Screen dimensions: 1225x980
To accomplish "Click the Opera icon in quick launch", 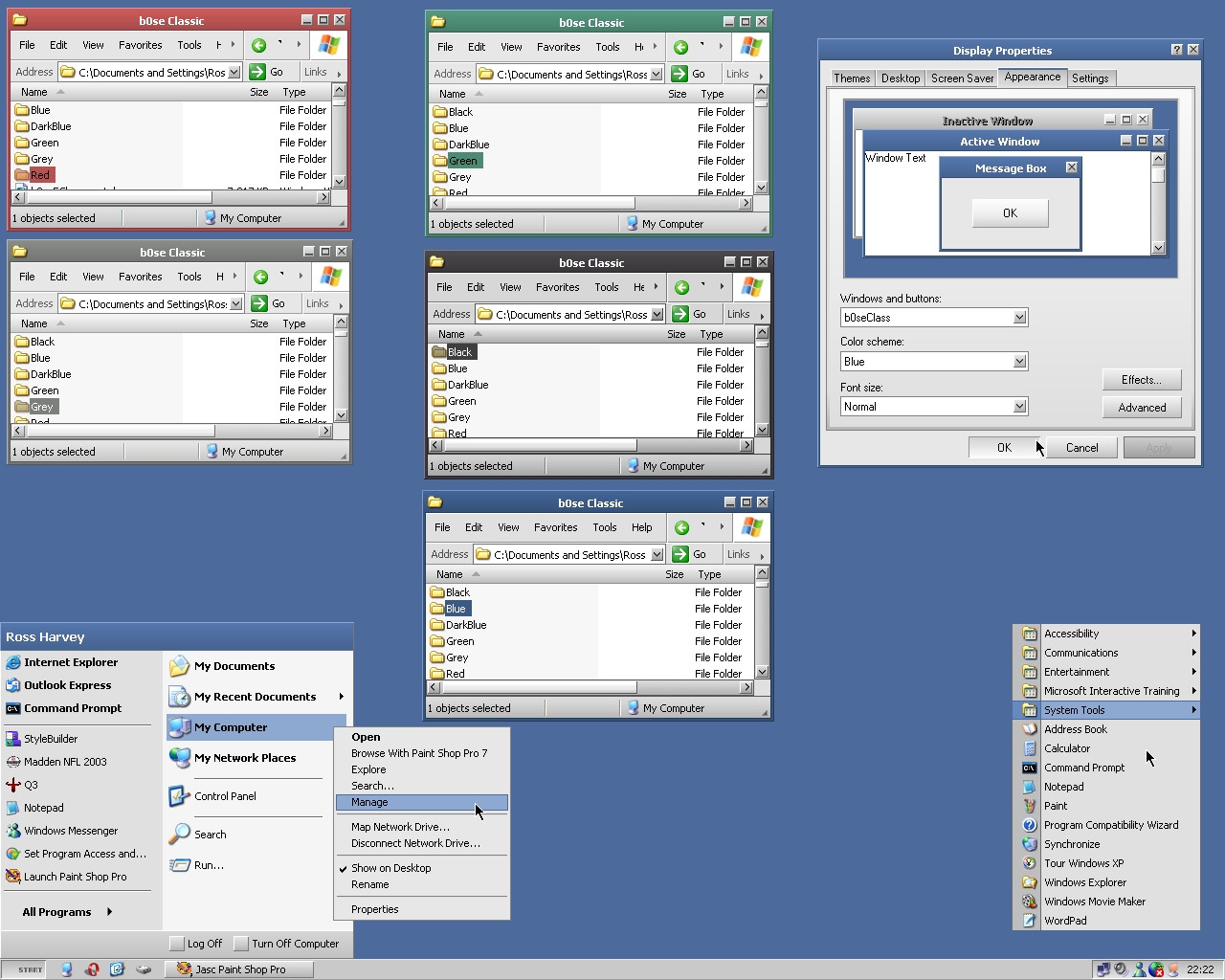I will point(92,969).
